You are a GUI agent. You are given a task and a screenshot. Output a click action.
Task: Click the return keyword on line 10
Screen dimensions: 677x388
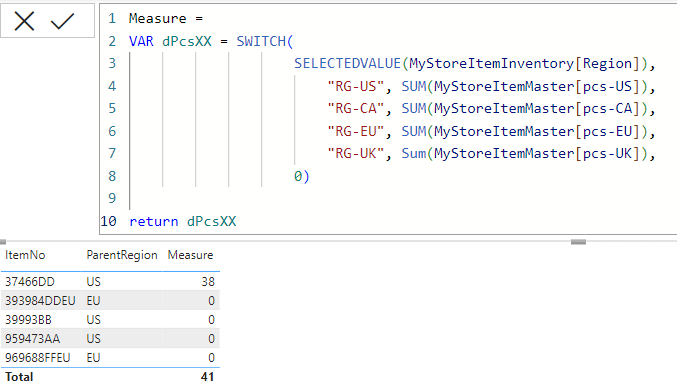click(154, 221)
